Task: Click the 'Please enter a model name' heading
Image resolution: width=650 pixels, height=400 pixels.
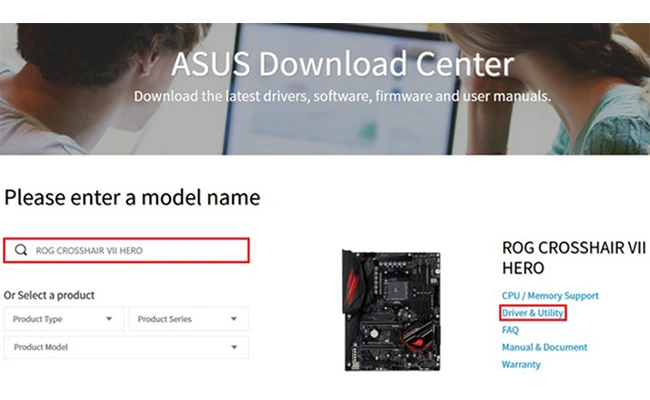Action: tap(132, 198)
